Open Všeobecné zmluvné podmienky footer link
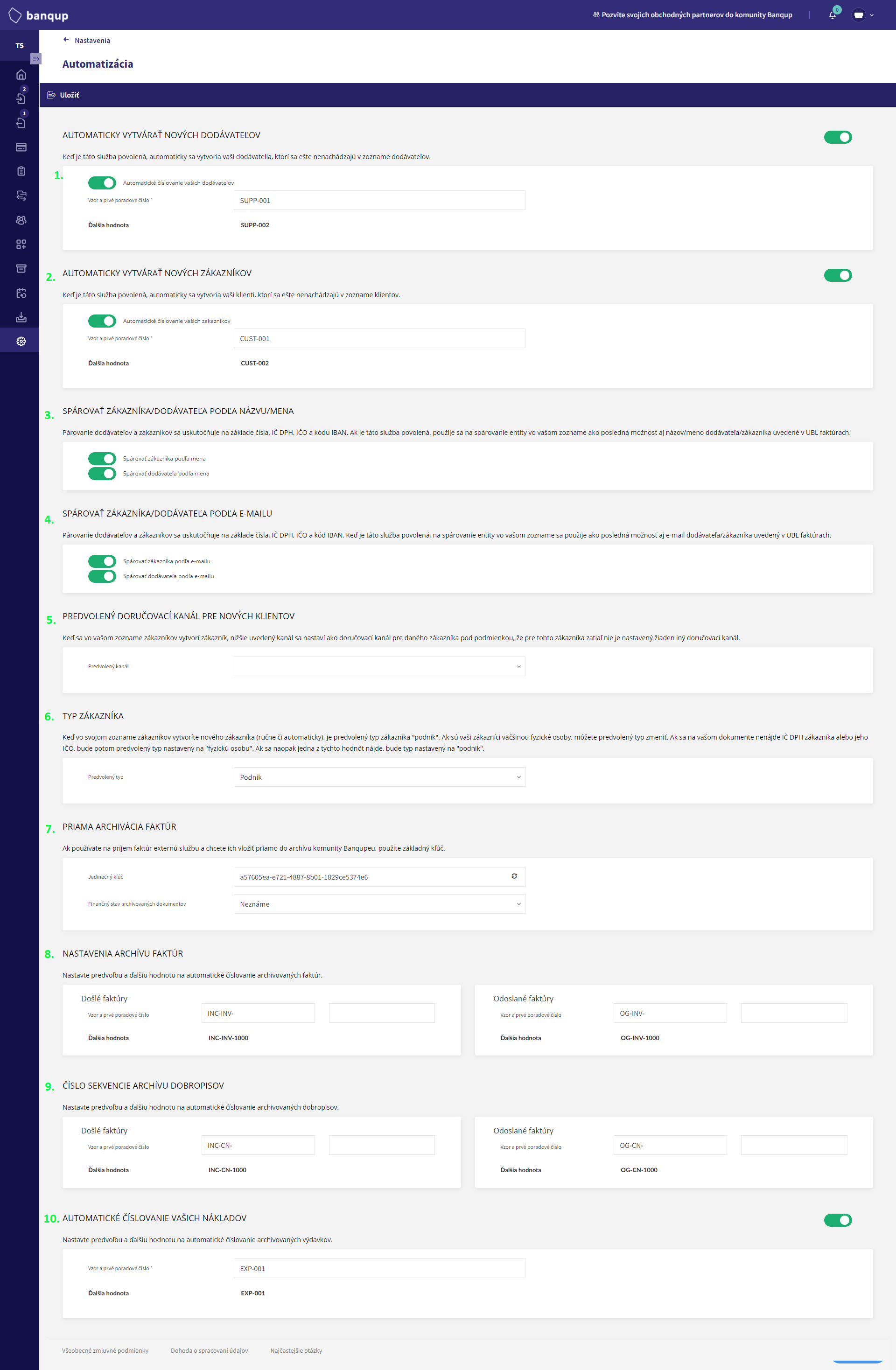896x1370 pixels. coord(105,1350)
